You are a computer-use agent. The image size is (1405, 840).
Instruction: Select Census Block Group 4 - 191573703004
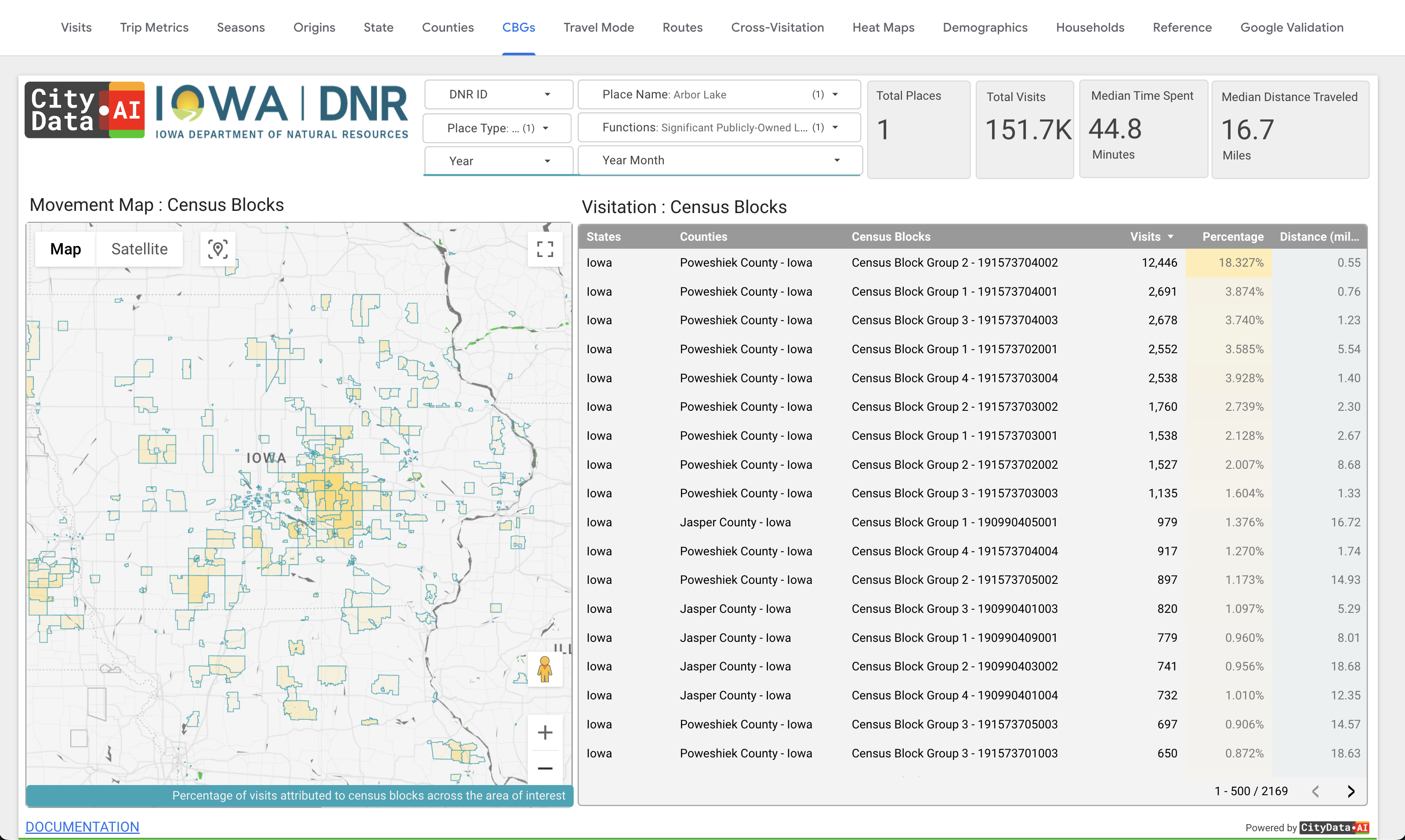coord(954,378)
